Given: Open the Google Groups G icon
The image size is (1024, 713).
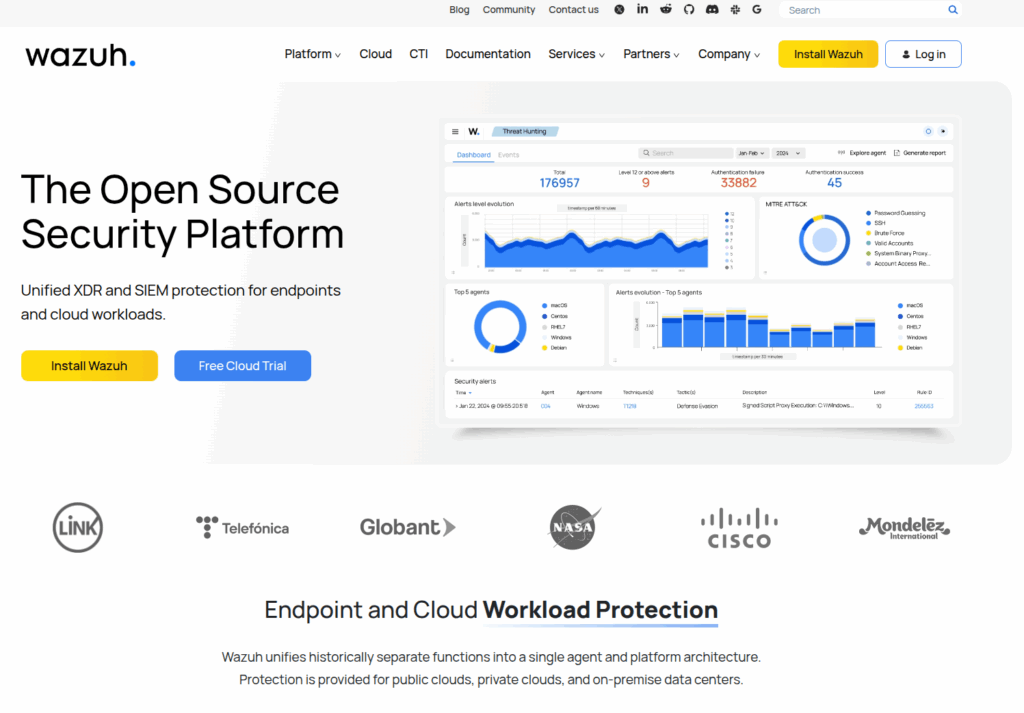Looking at the screenshot, I should 757,10.
